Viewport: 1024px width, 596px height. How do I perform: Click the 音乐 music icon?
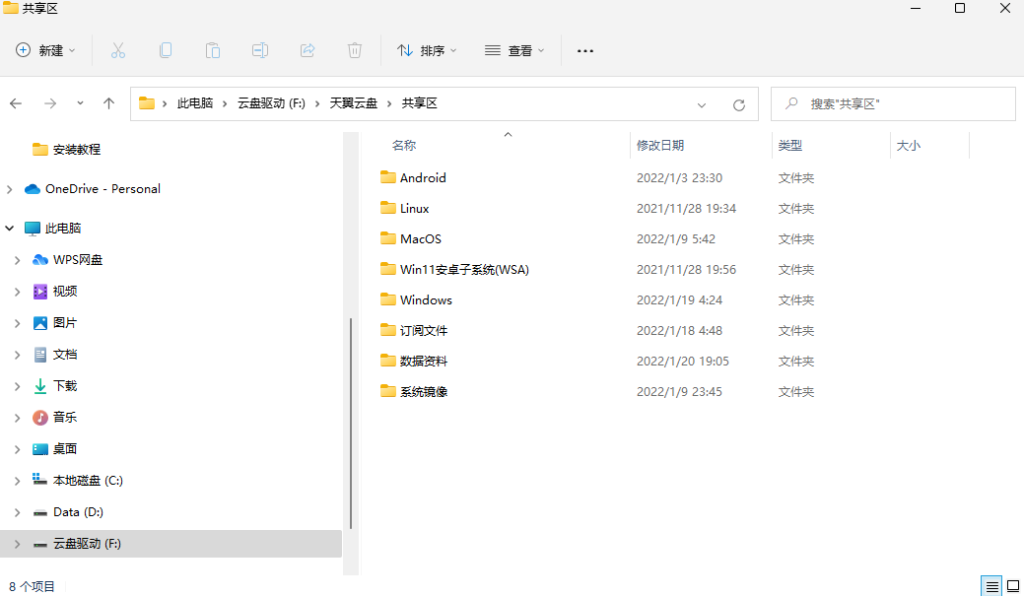click(40, 417)
